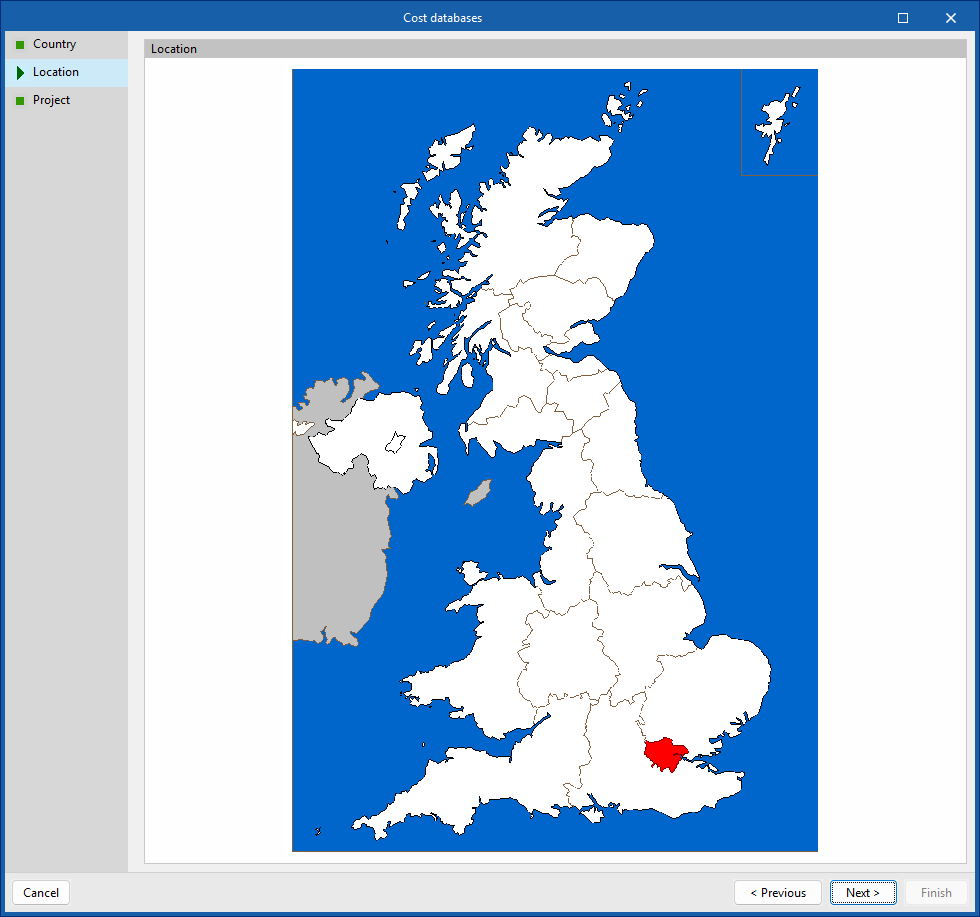The height and width of the screenshot is (917, 980).
Task: Click the Next button
Action: (862, 893)
